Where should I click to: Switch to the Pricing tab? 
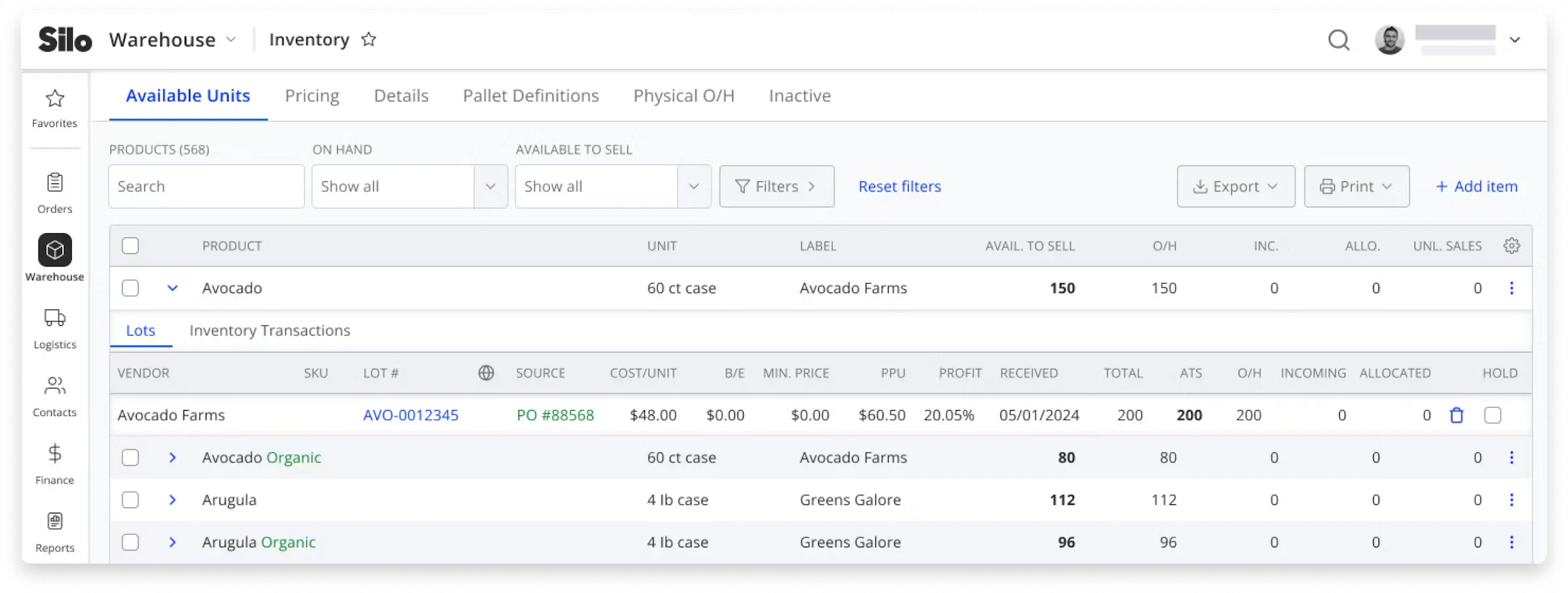(x=312, y=96)
